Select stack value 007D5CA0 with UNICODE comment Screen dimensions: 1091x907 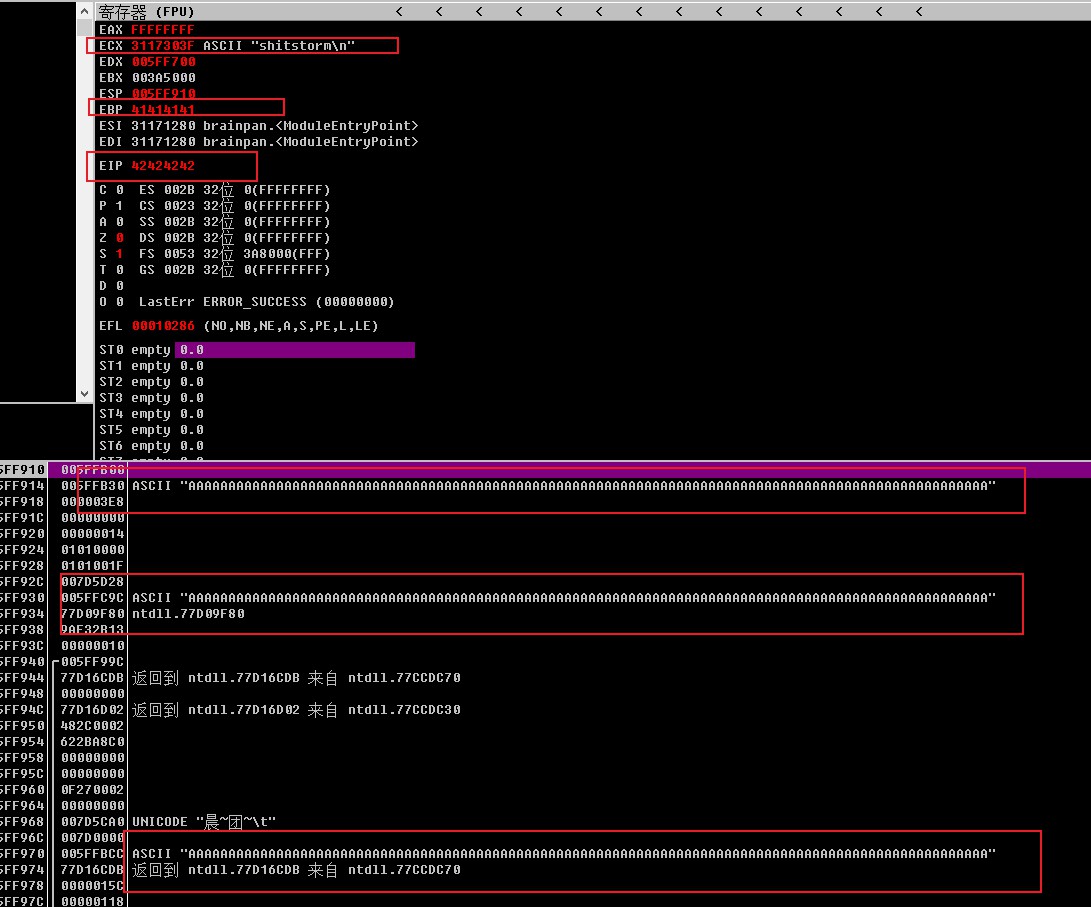(x=93, y=822)
